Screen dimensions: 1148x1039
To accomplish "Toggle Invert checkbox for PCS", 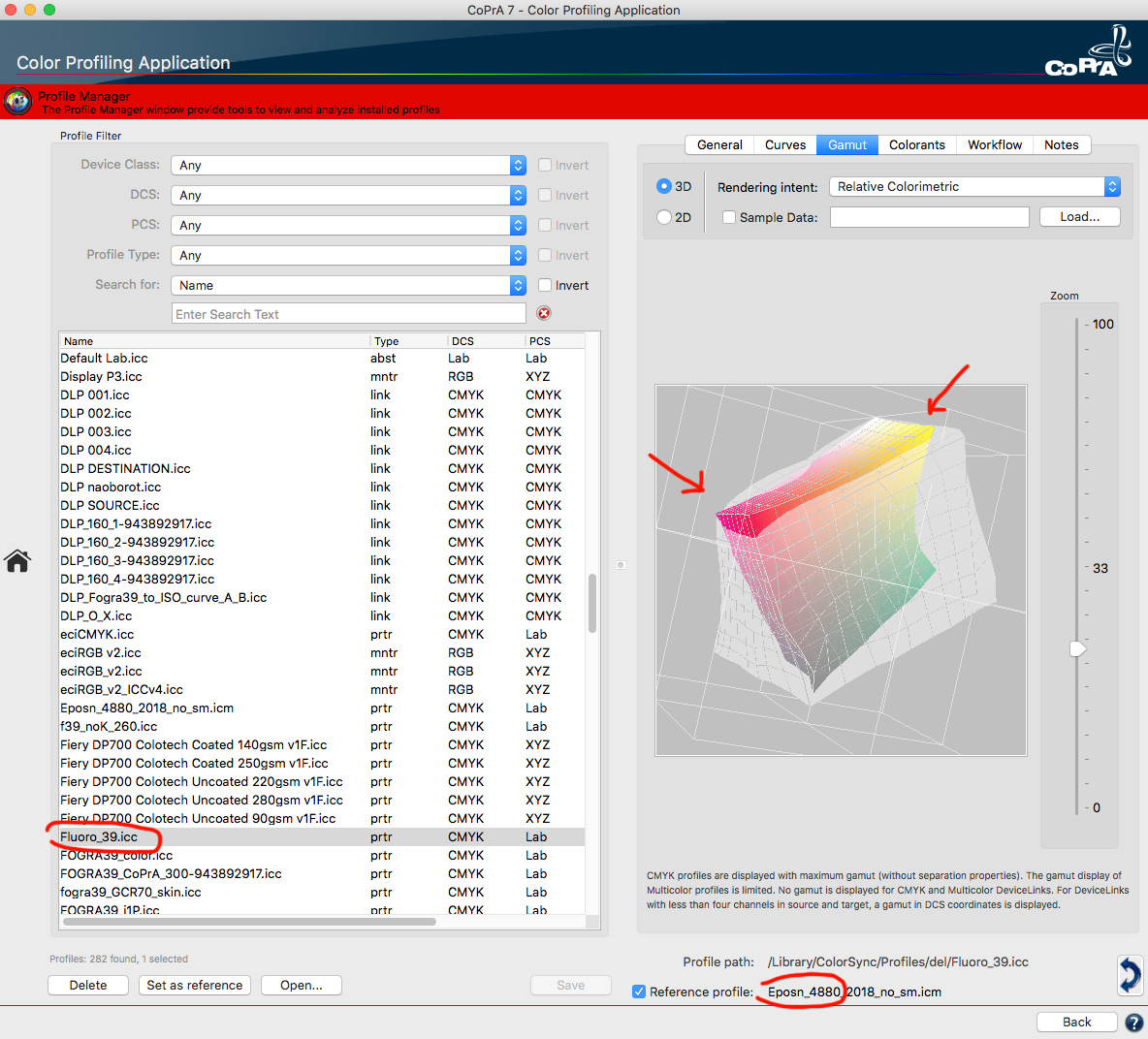I will click(x=545, y=225).
